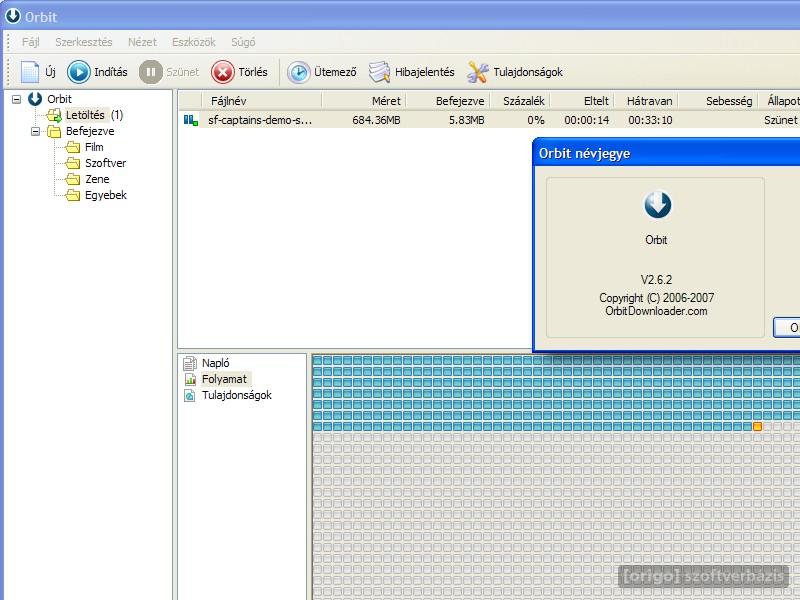Switch to the Folyamat view
Screen dimensions: 800x600
pos(224,379)
